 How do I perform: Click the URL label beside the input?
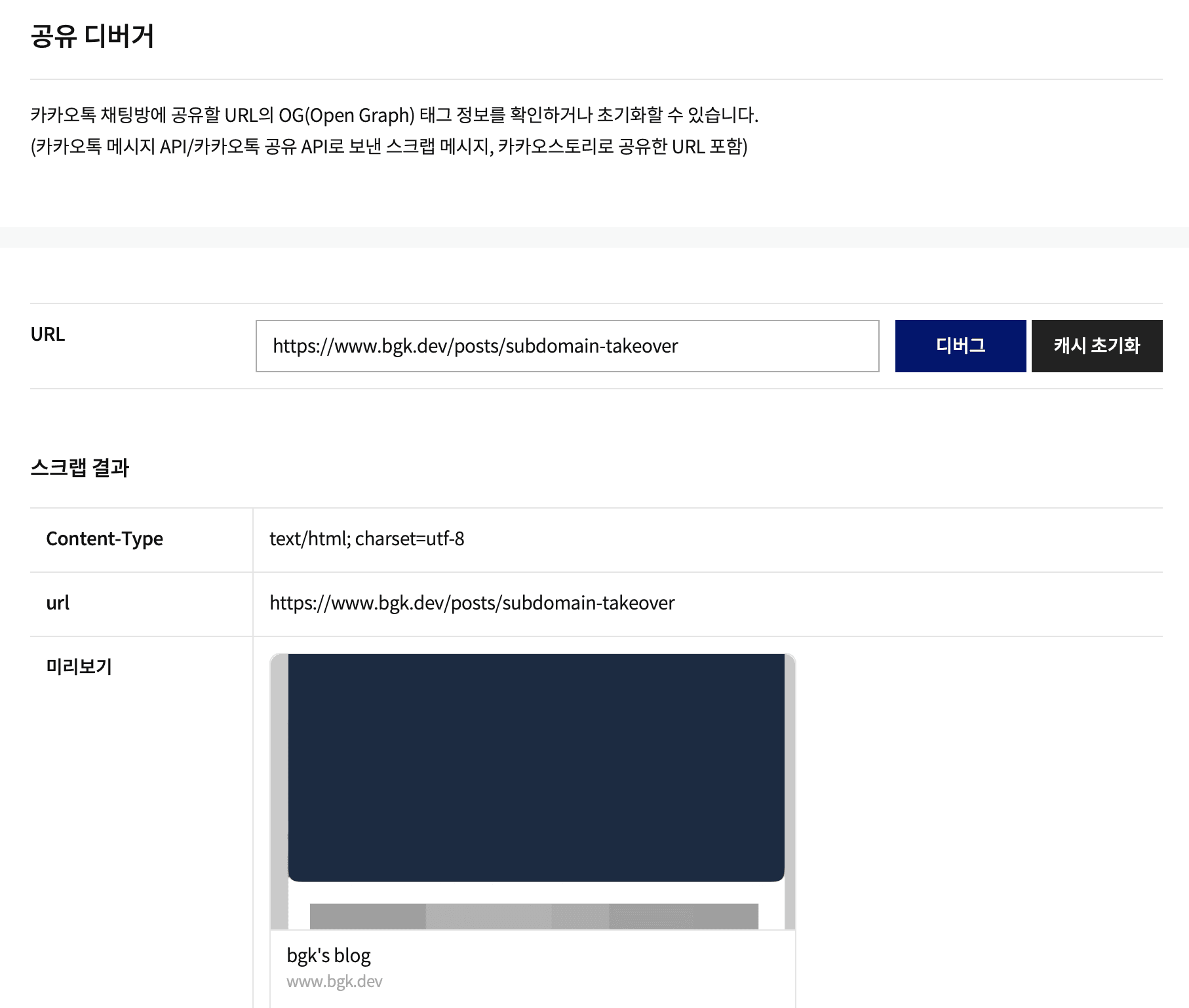pyautogui.click(x=48, y=334)
